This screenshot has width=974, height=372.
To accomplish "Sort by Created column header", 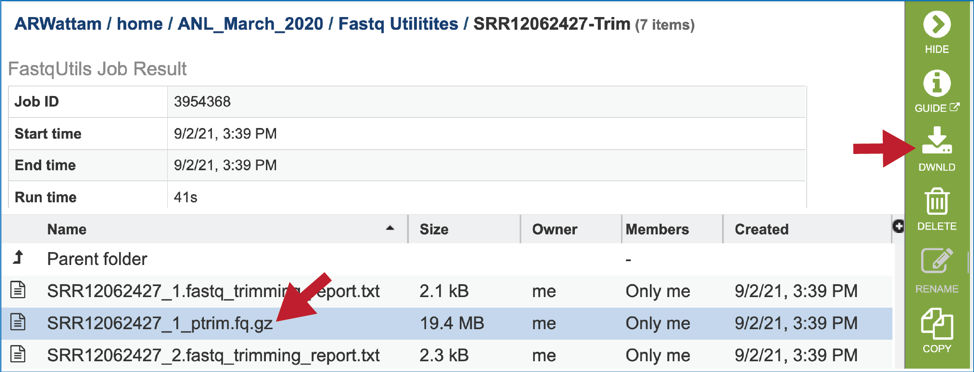I will [762, 229].
